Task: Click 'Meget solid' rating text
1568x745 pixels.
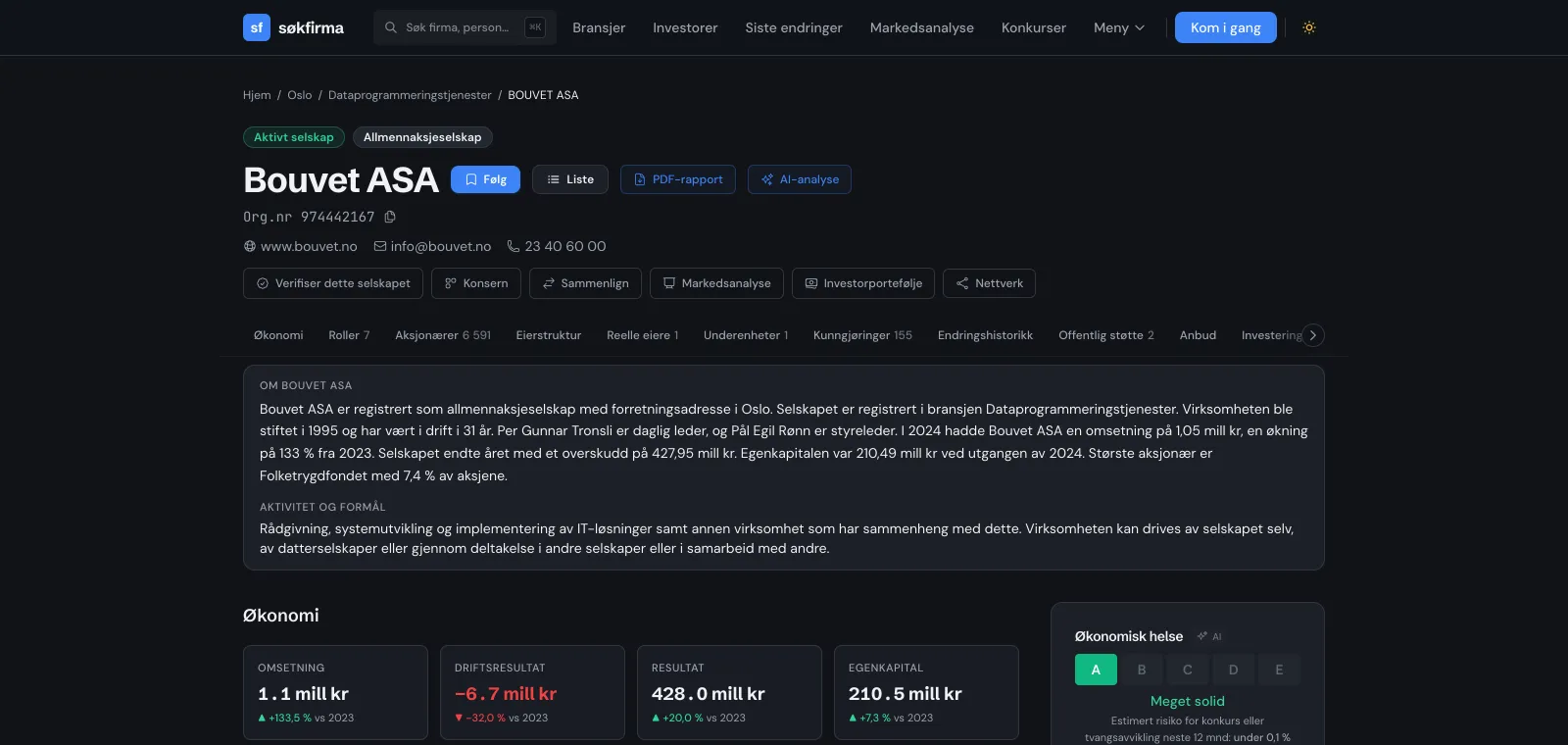Action: point(1188,701)
